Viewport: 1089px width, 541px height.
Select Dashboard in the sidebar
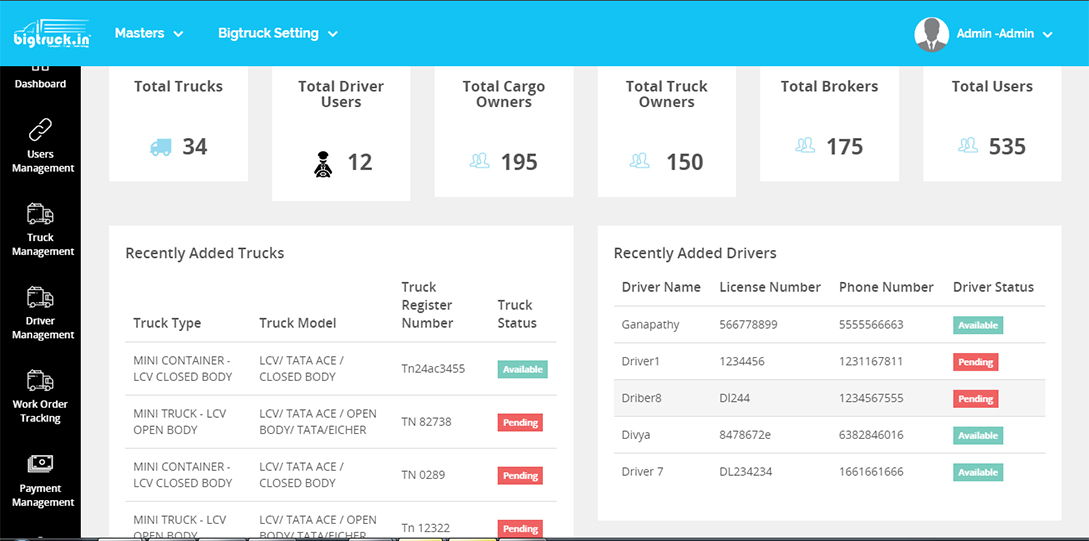tap(41, 76)
